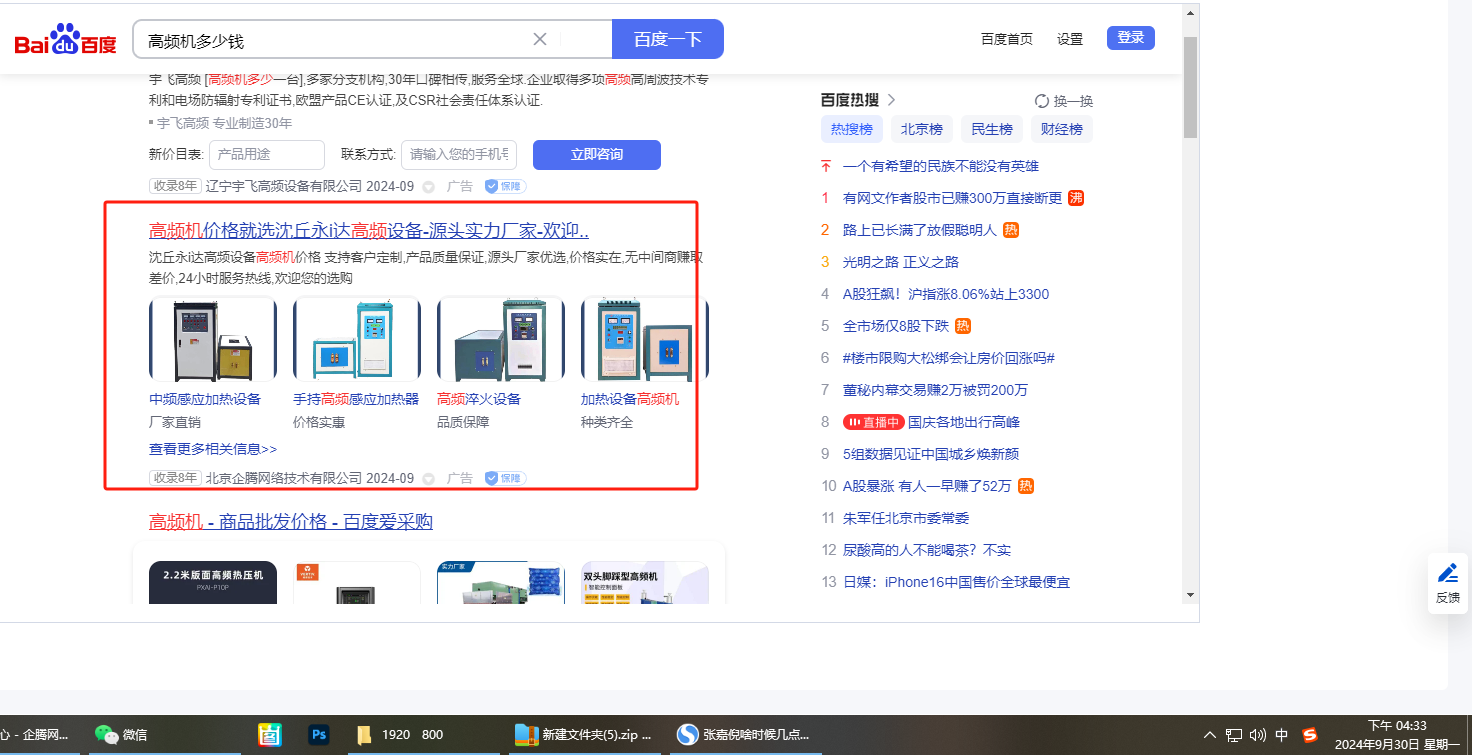Switch to the 北京榜 tab
The height and width of the screenshot is (755, 1472).
click(922, 129)
